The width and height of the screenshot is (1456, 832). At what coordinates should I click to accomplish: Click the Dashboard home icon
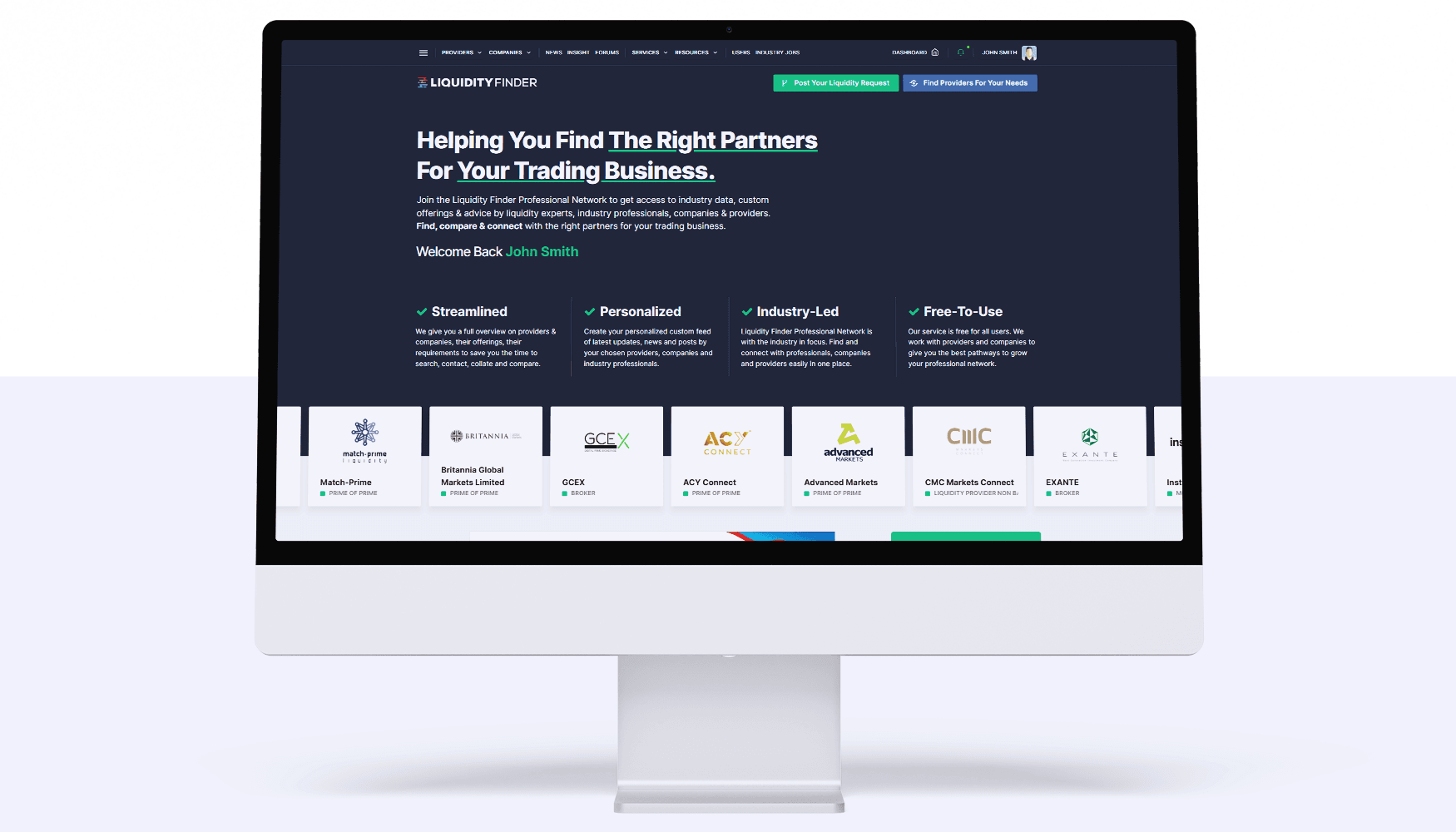point(935,52)
